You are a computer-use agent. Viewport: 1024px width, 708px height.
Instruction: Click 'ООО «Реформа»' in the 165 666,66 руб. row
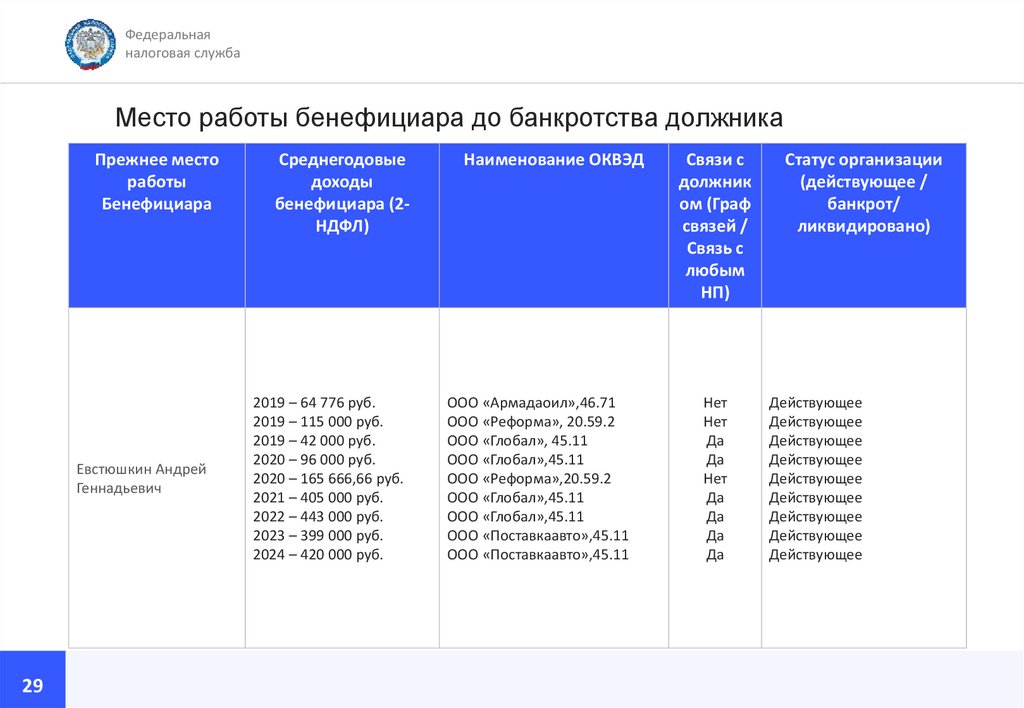coord(504,479)
